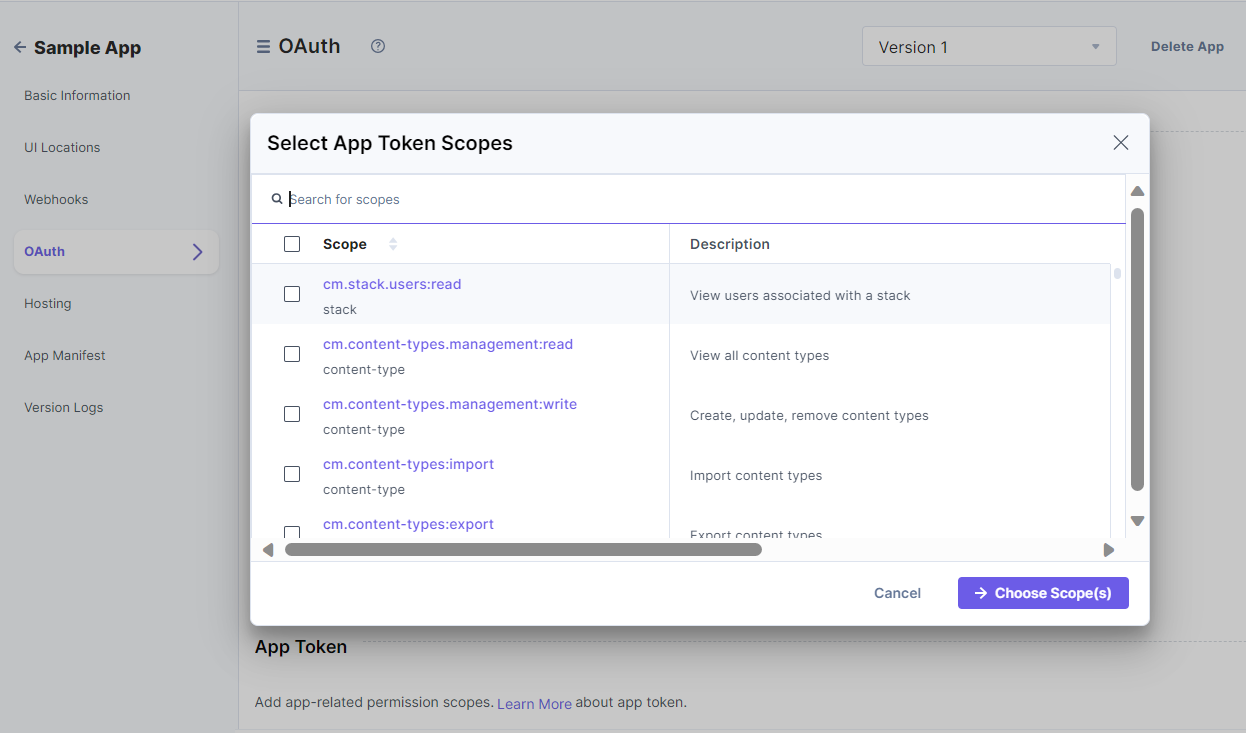Click the hamburger menu icon beside OAuth
Screen dimensions: 1246x733
click(263, 47)
